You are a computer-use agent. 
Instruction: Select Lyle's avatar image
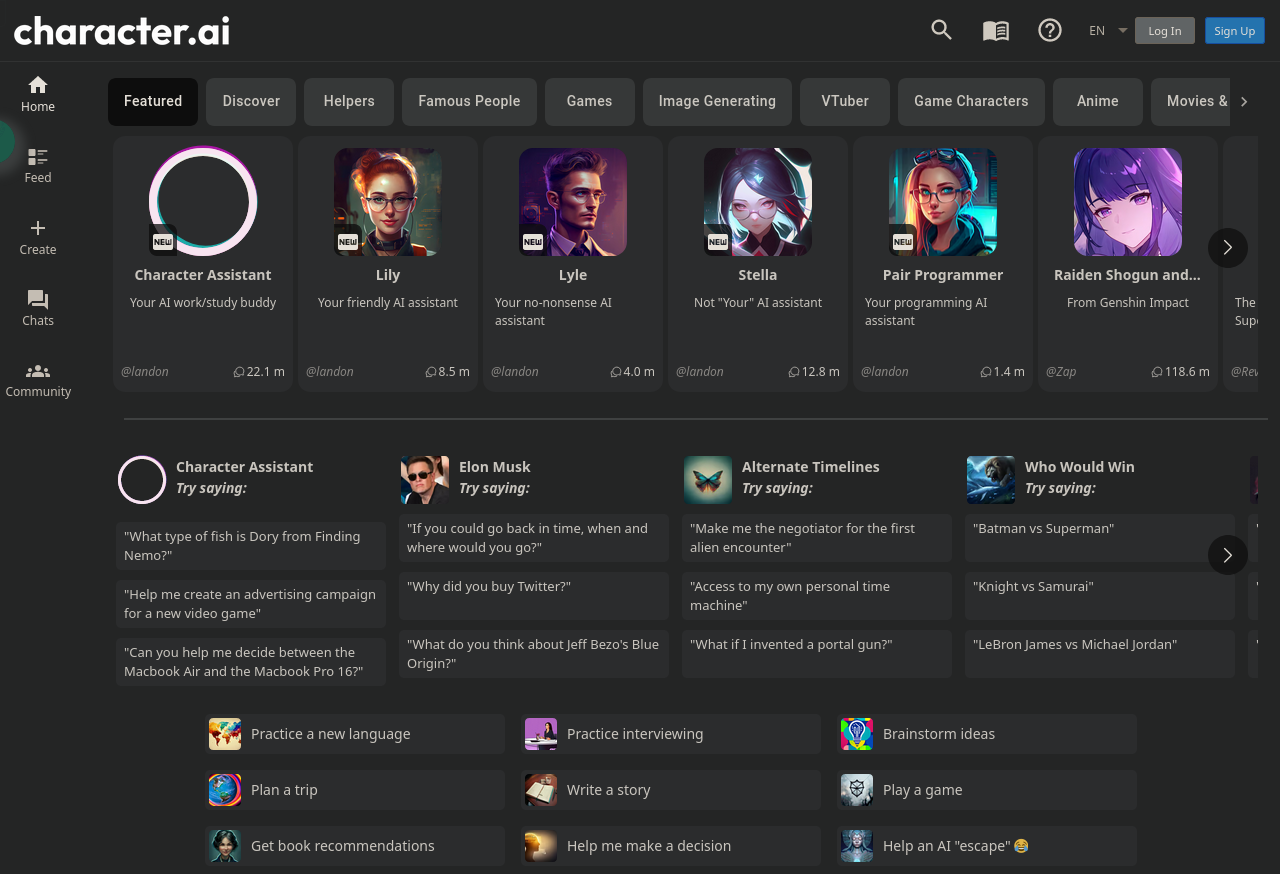(573, 202)
